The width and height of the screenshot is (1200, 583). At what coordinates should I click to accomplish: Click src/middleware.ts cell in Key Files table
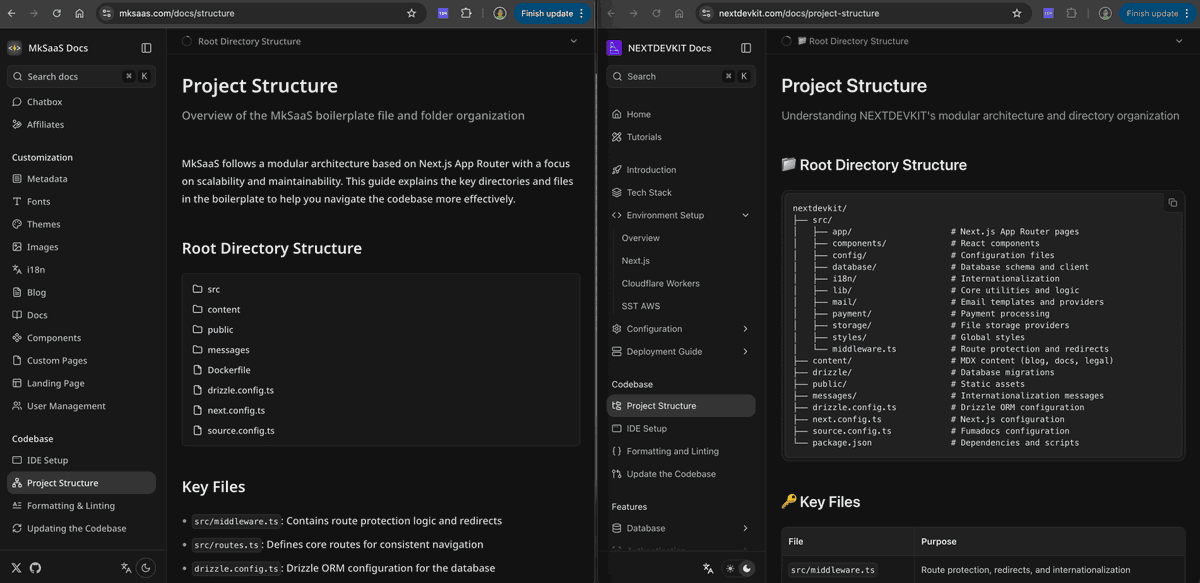click(832, 570)
